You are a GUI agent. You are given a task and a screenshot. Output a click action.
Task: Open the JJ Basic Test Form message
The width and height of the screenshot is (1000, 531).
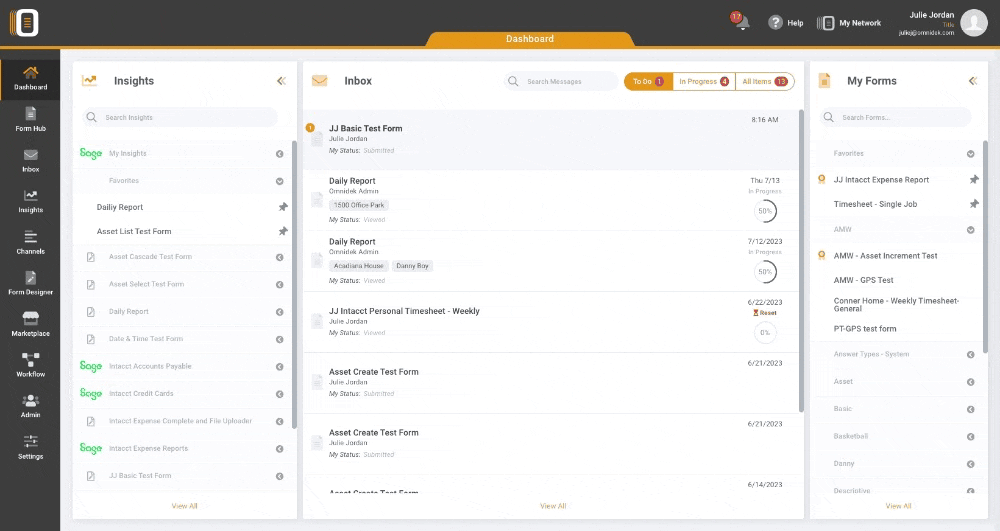(x=366, y=129)
